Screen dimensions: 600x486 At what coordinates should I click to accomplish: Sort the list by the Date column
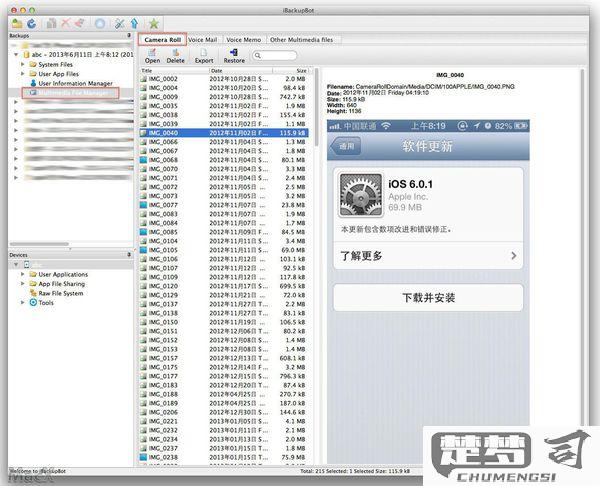pyautogui.click(x=241, y=71)
